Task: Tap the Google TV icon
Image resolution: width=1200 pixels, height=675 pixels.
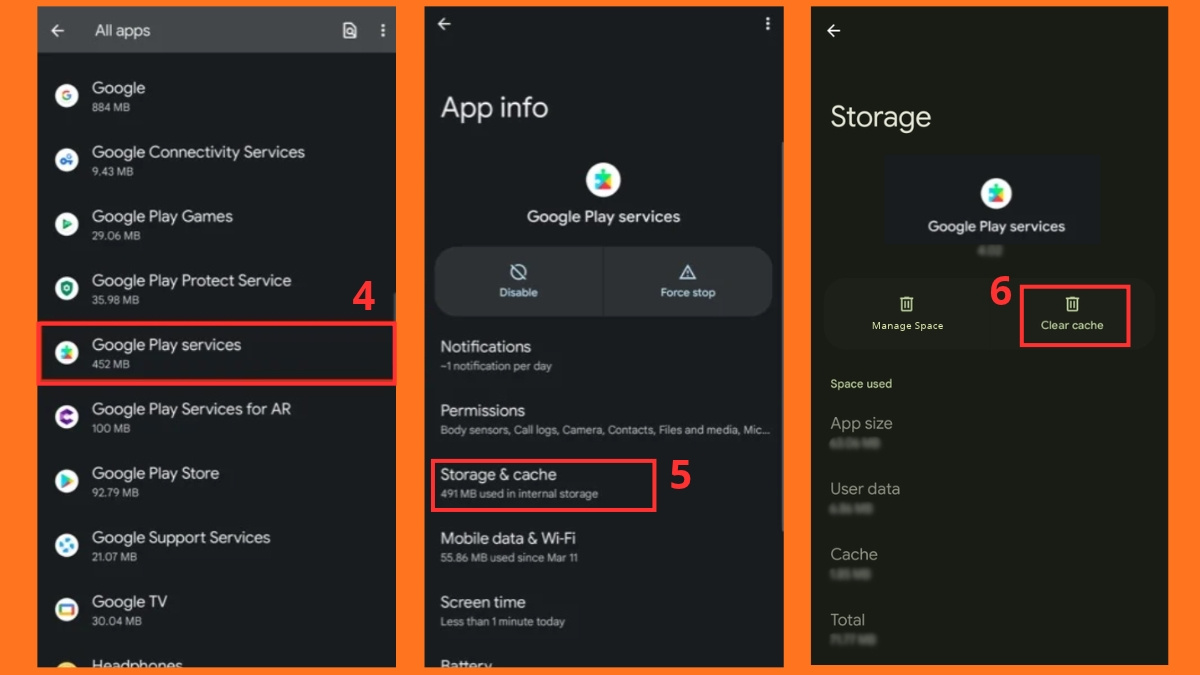Action: 66,610
